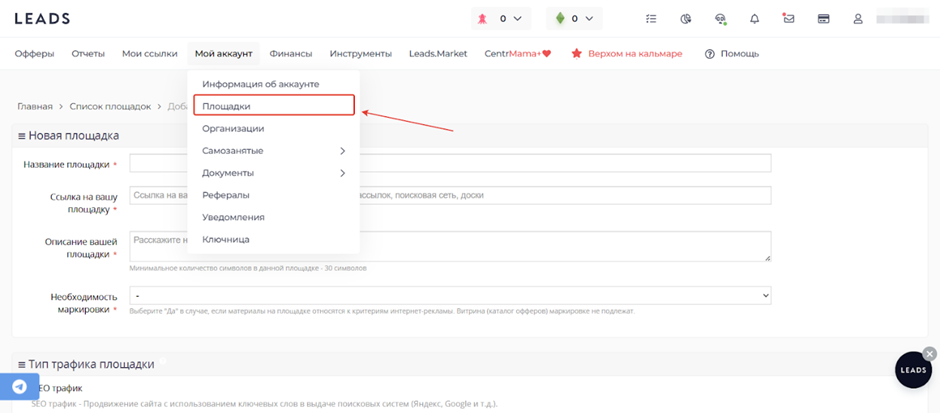Open the support headset icon
The image size is (940, 413).
click(721, 19)
